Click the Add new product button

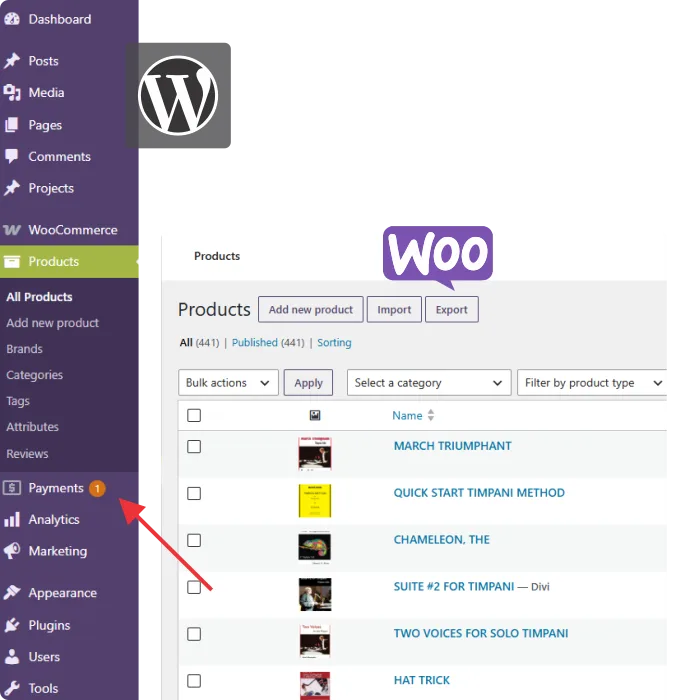click(311, 309)
